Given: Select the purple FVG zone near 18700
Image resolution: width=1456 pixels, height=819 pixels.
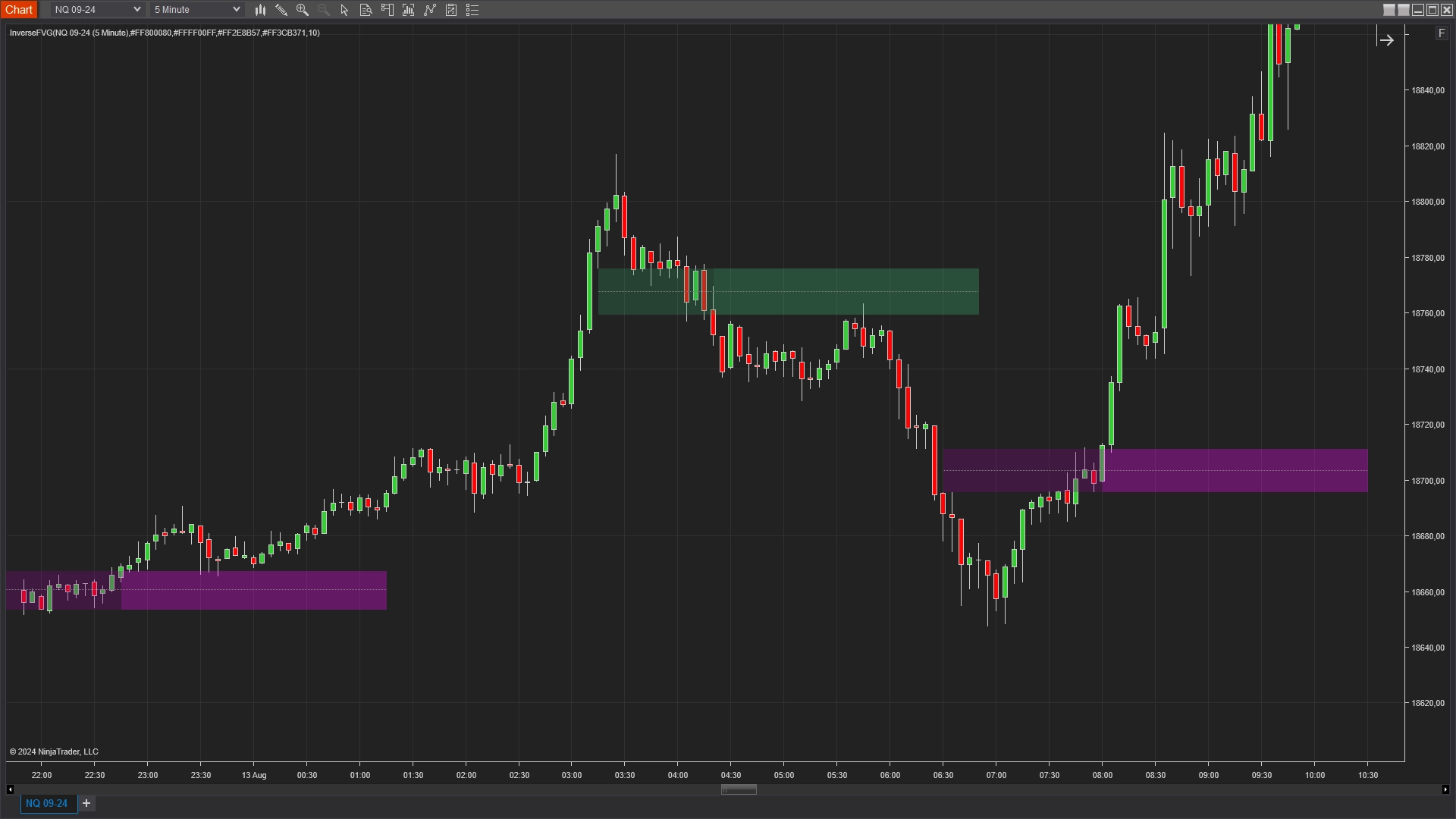Looking at the screenshot, I should click(1155, 470).
